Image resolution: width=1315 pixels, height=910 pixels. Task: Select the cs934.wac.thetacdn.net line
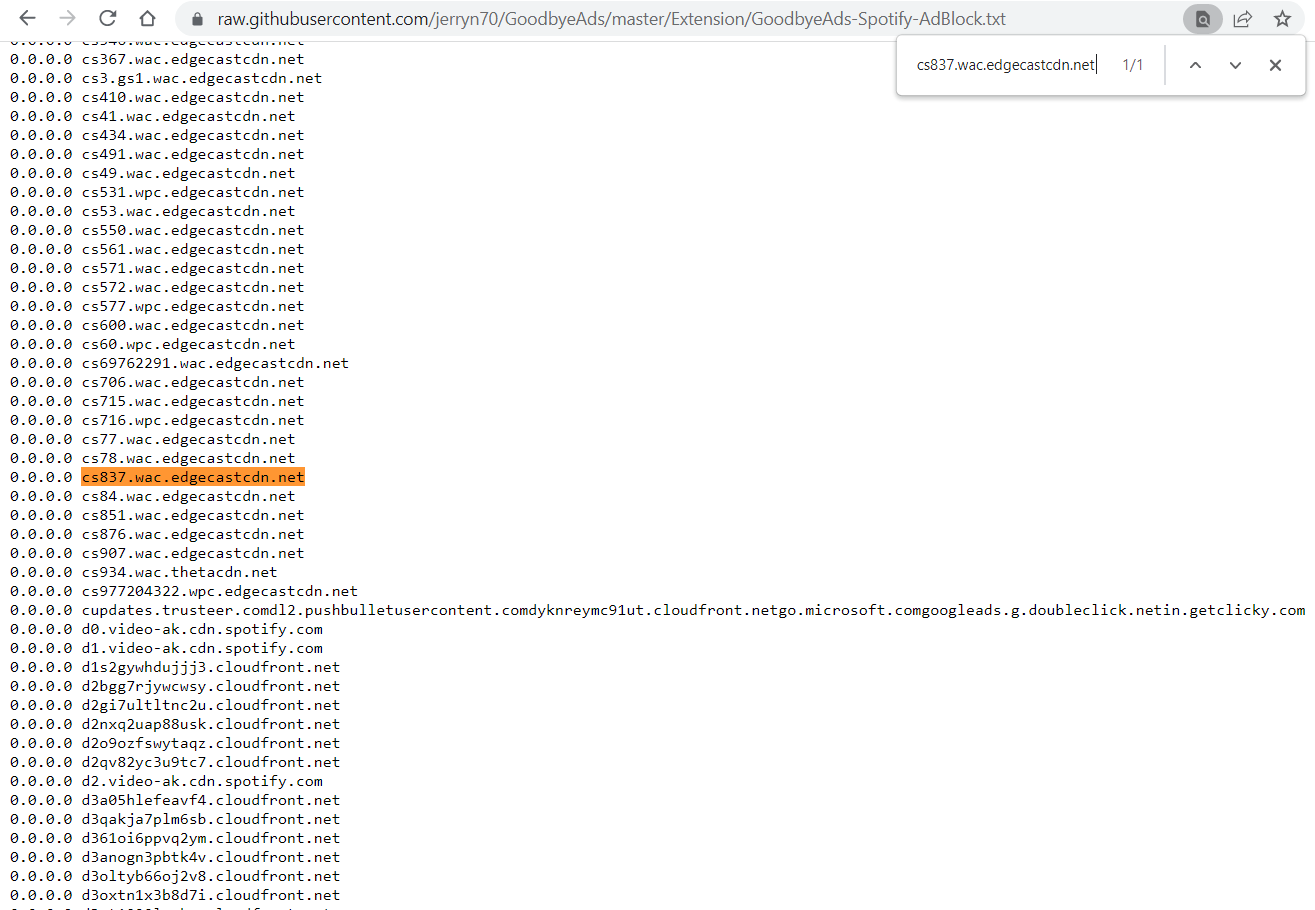175,572
